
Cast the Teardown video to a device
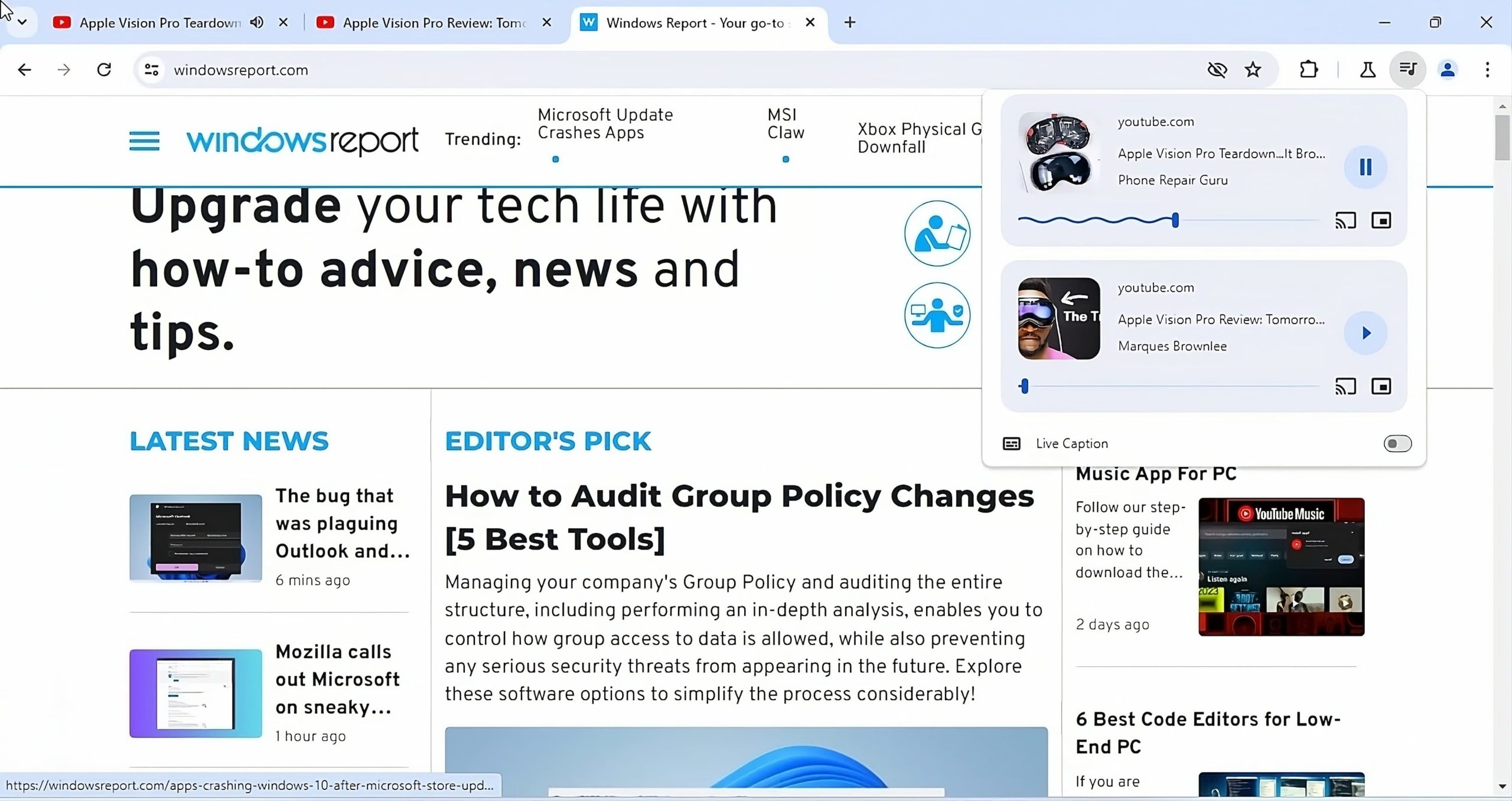tap(1345, 220)
